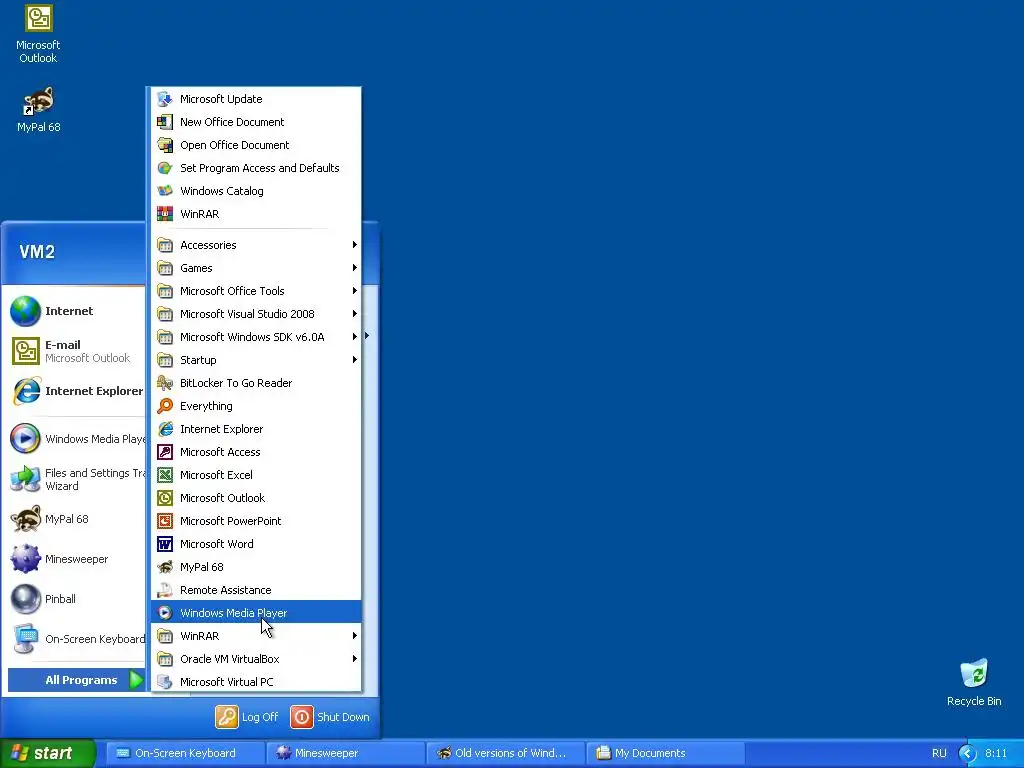This screenshot has width=1024, height=768.
Task: Open Microsoft Update from All Programs
Action: coord(256,99)
